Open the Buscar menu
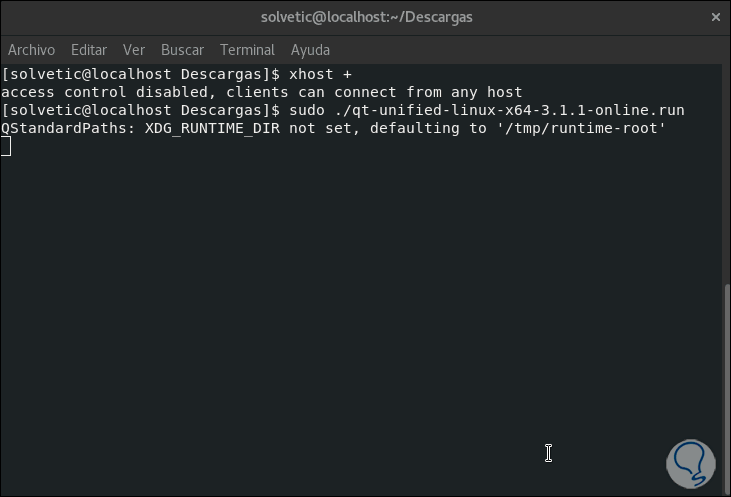This screenshot has height=497, width=731. click(182, 50)
